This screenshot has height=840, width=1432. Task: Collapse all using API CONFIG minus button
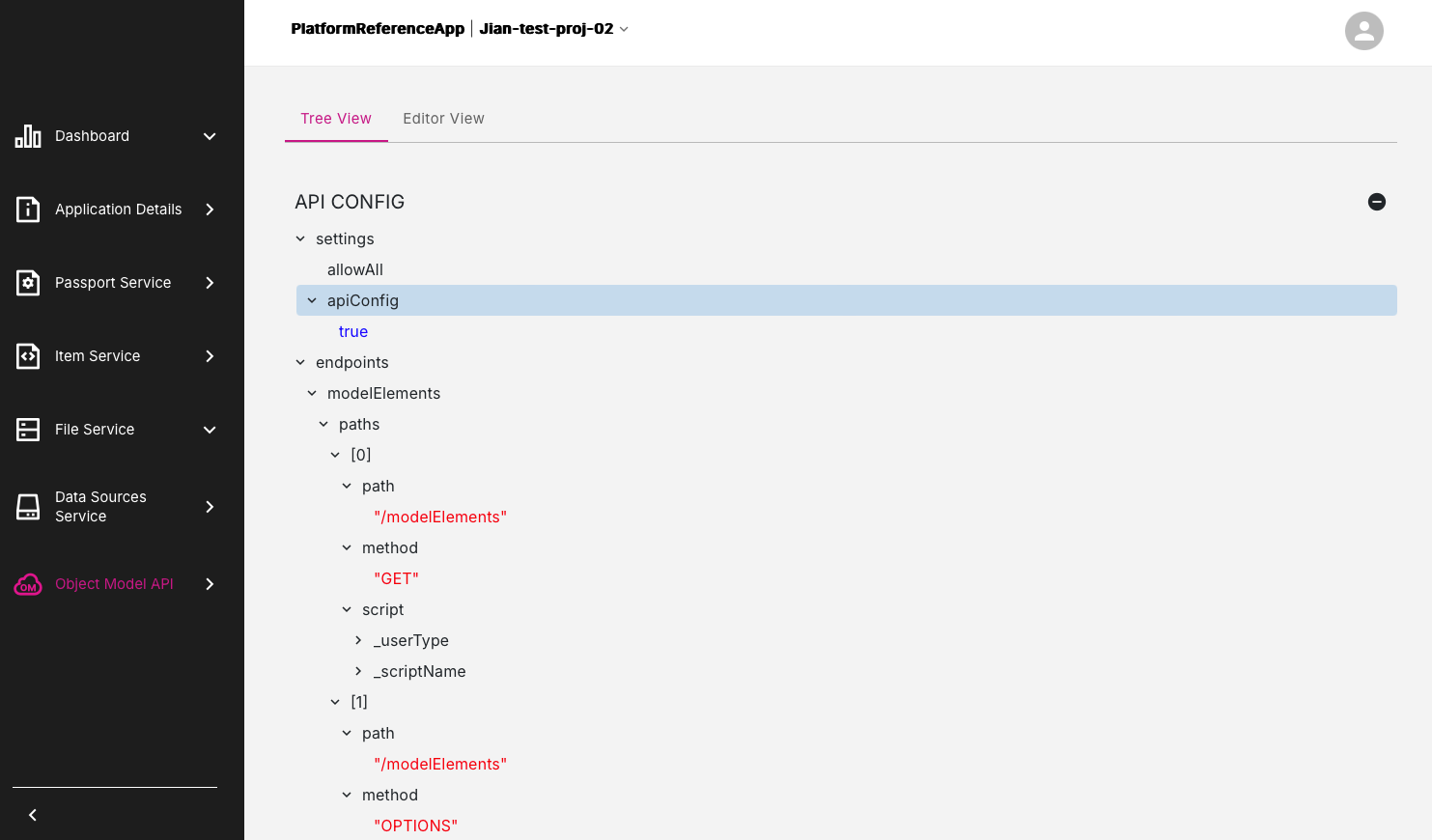pyautogui.click(x=1377, y=202)
